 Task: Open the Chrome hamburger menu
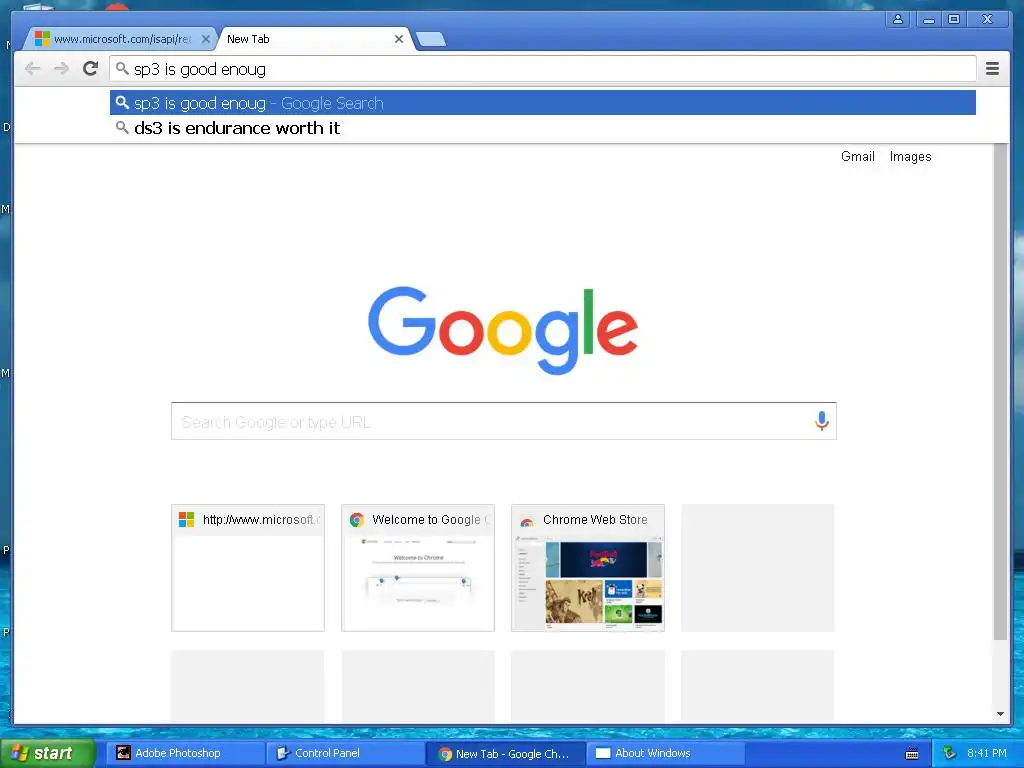tap(992, 69)
